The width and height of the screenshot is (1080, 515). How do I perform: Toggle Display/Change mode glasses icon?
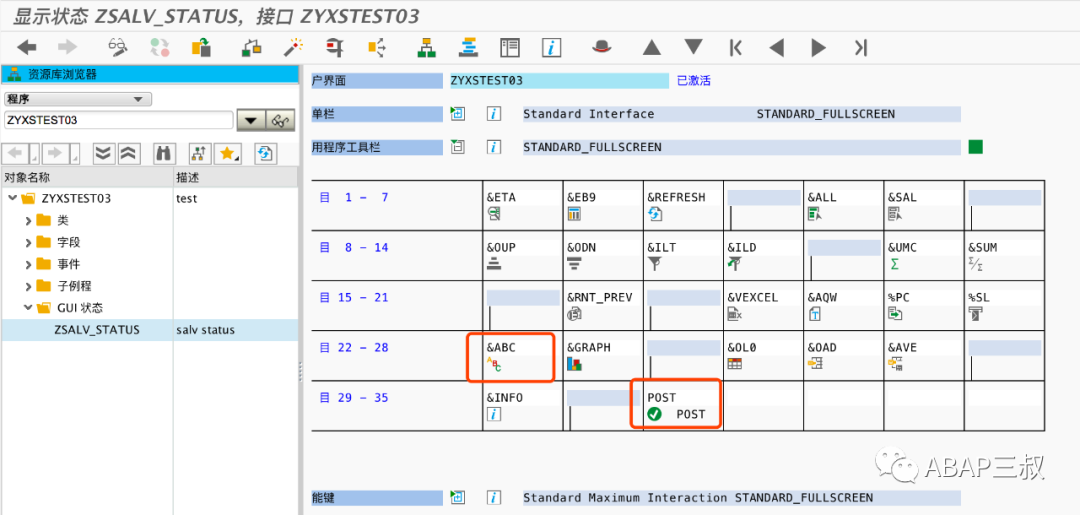118,48
